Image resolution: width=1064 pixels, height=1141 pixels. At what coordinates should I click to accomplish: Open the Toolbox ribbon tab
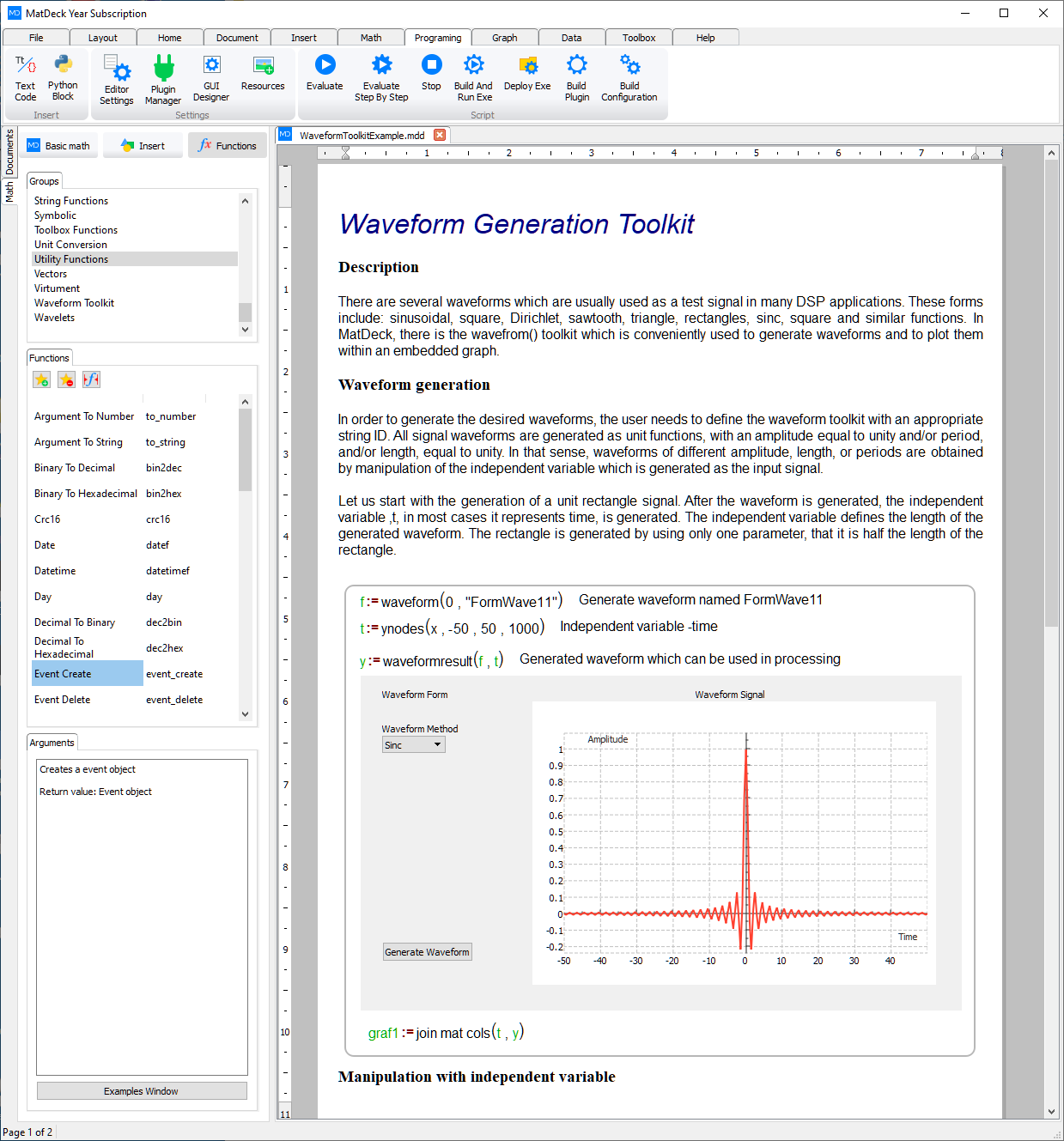click(x=639, y=38)
